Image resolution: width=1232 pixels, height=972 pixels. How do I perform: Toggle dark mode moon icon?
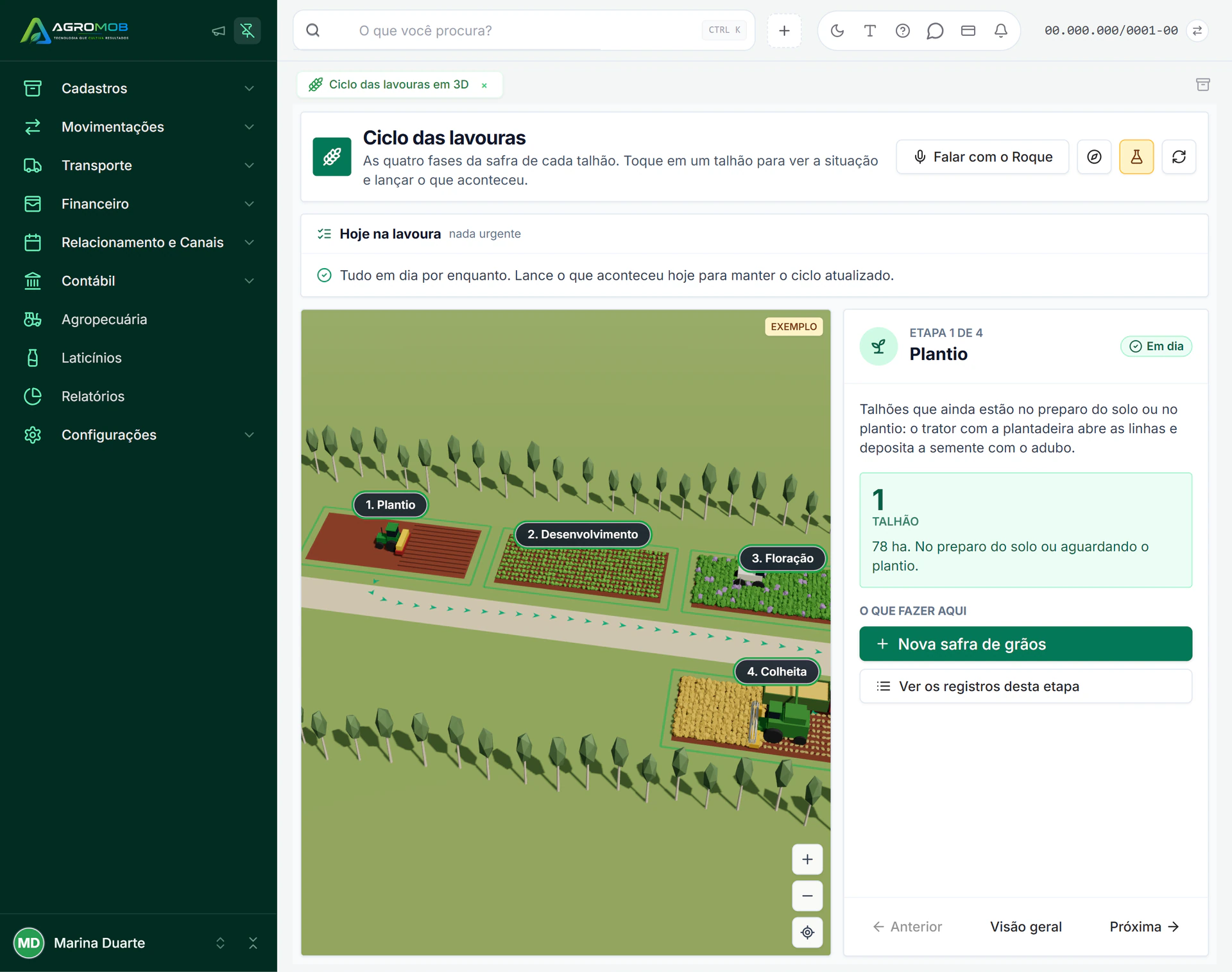837,30
